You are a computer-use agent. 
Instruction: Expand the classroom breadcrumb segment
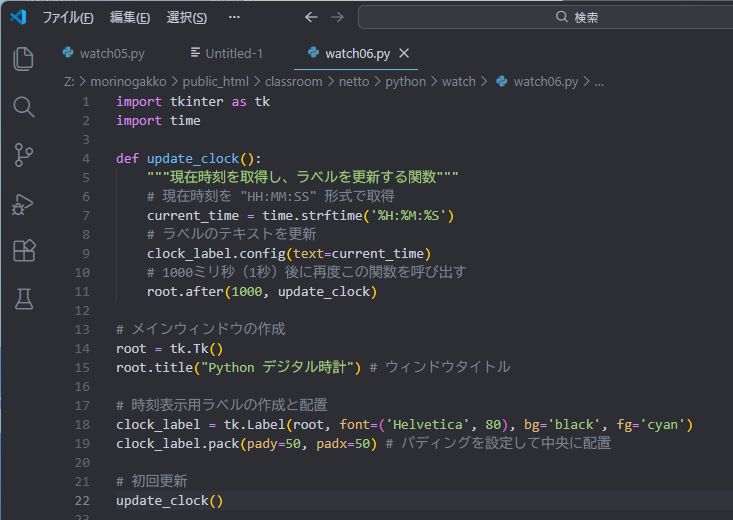(x=293, y=81)
